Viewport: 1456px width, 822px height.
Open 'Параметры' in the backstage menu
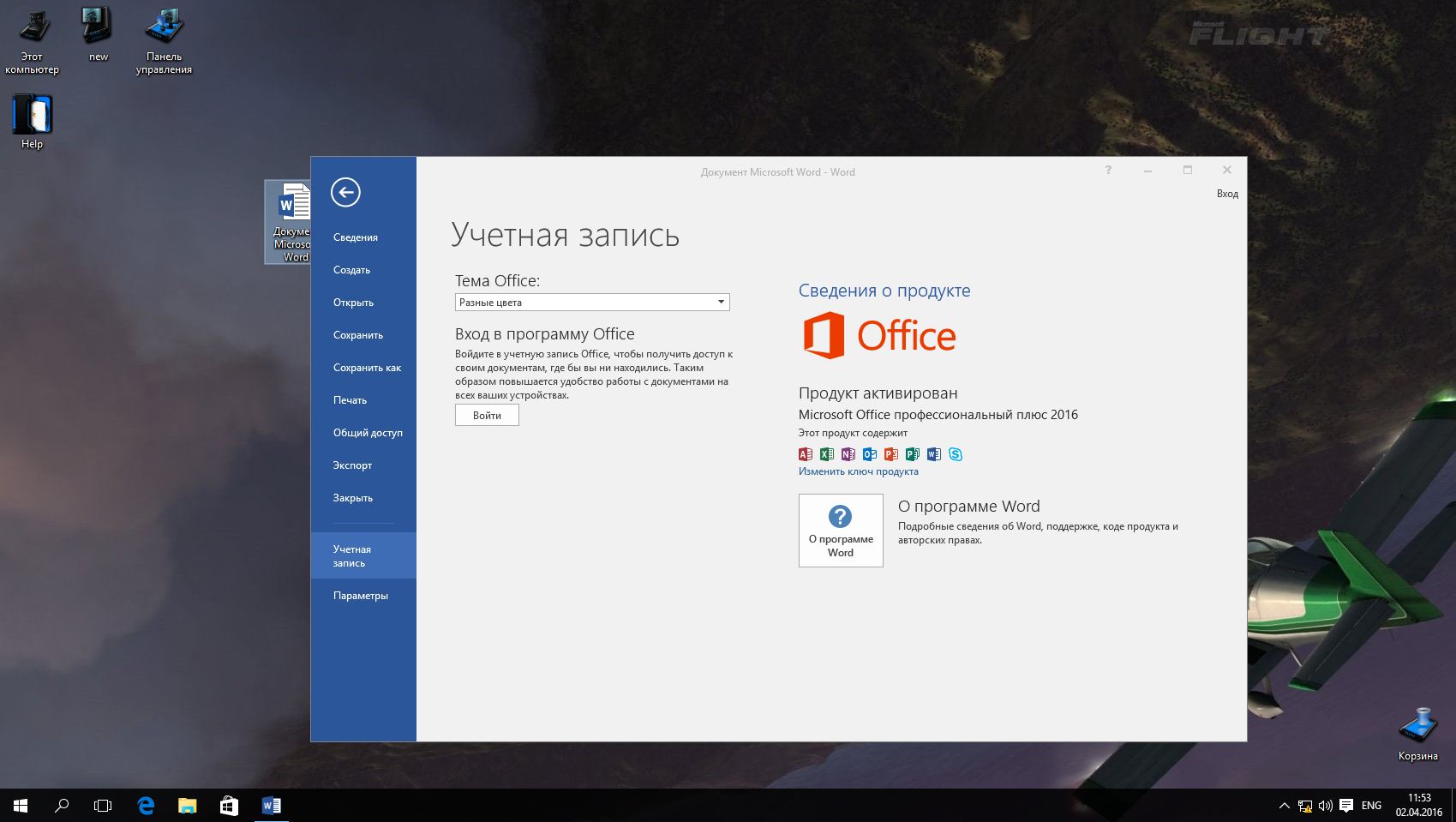click(363, 596)
